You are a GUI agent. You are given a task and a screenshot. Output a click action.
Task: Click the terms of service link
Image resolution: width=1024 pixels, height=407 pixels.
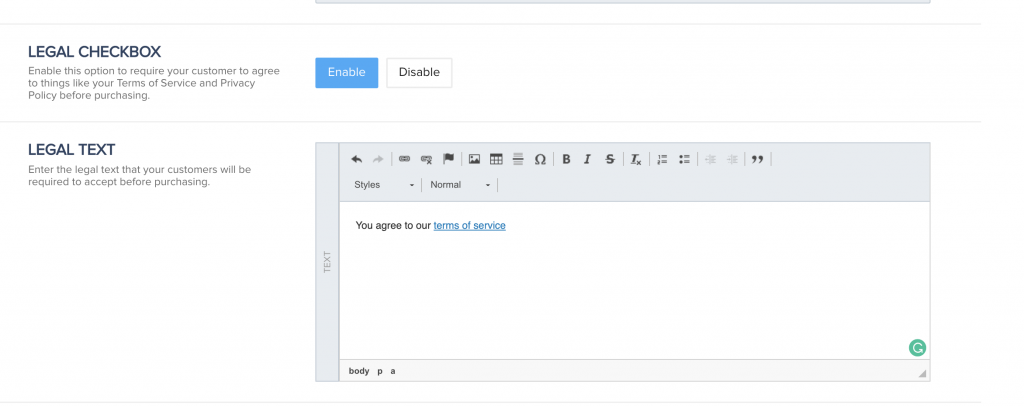point(469,226)
